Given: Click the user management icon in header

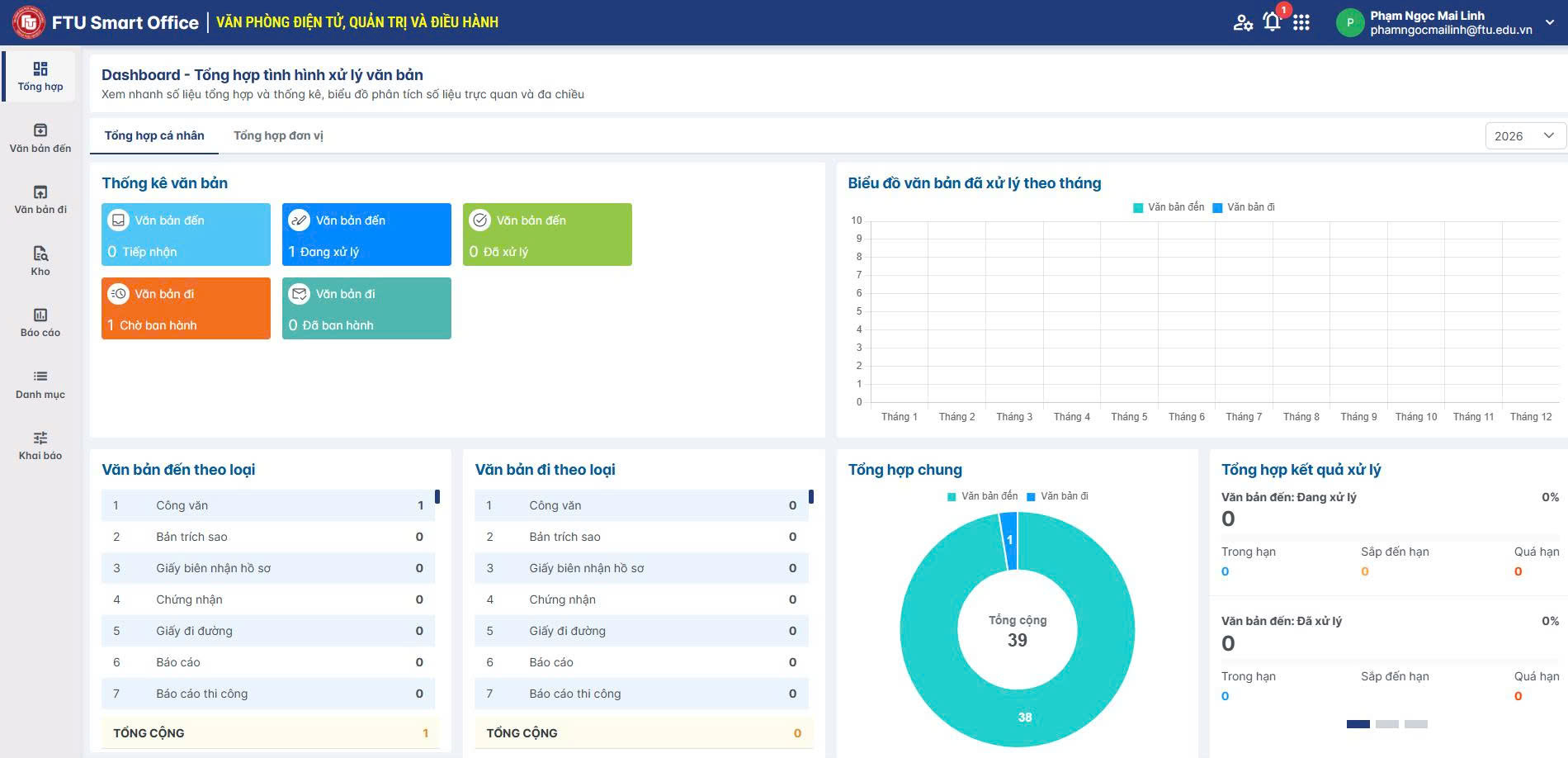Looking at the screenshot, I should [1243, 22].
